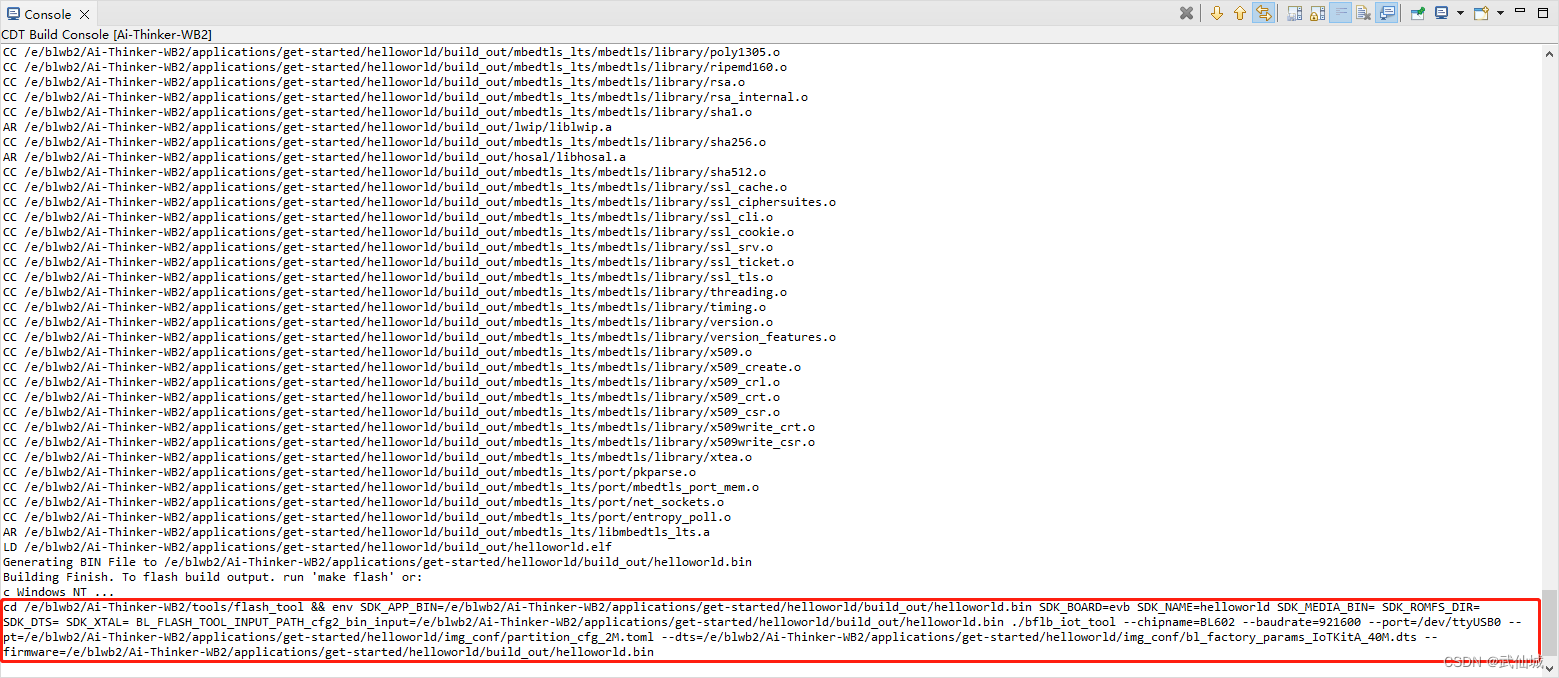
Task: Jump to next error with down arrow
Action: (x=1217, y=13)
